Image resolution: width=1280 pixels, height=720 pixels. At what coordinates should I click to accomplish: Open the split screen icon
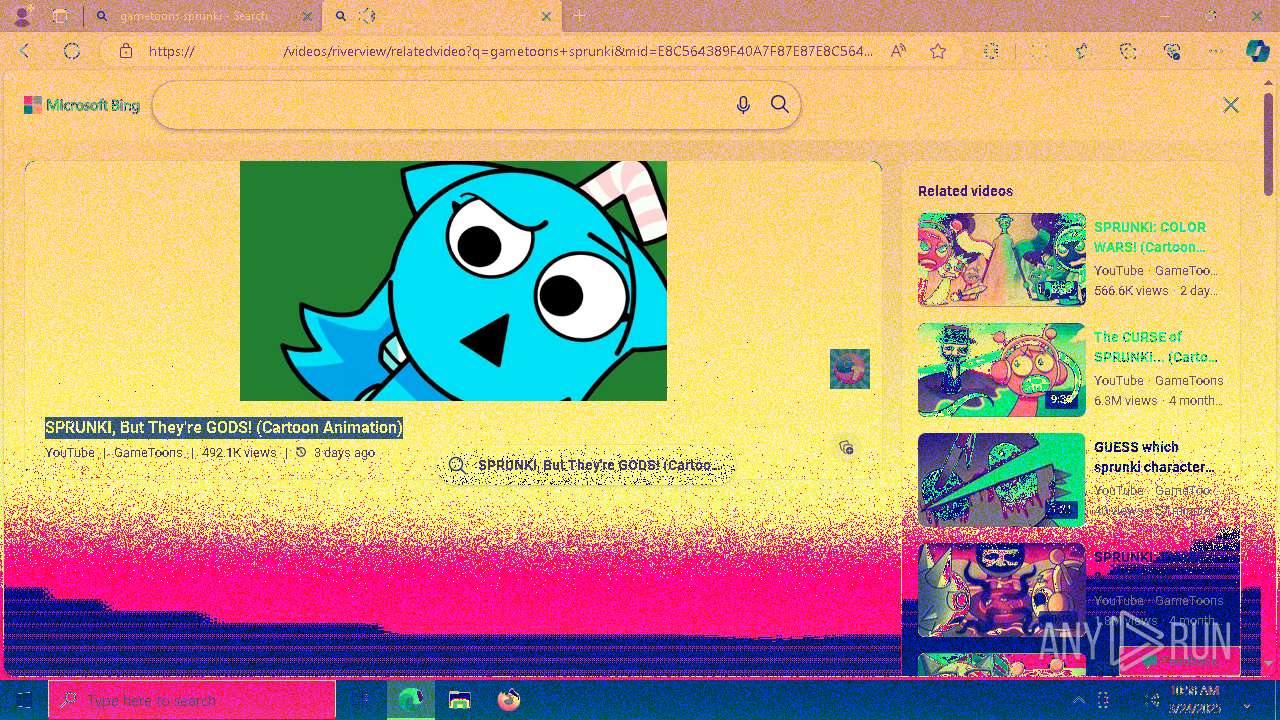tap(1040, 51)
